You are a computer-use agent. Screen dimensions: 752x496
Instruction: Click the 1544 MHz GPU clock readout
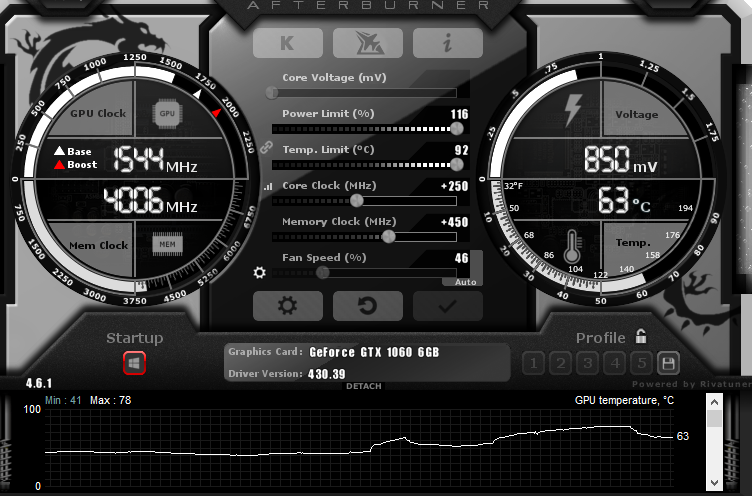tap(155, 159)
